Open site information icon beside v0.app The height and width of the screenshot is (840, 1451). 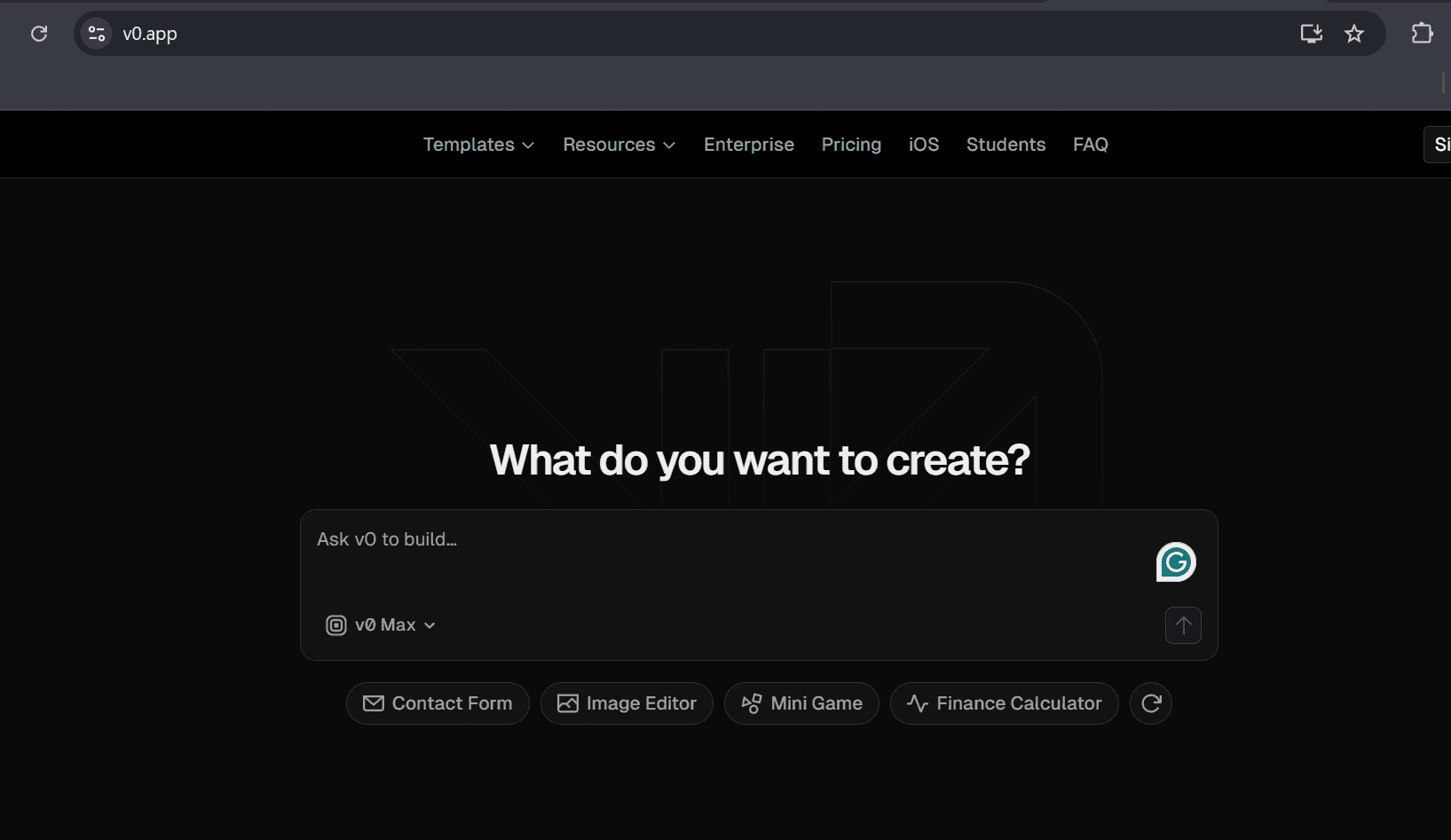tap(97, 34)
